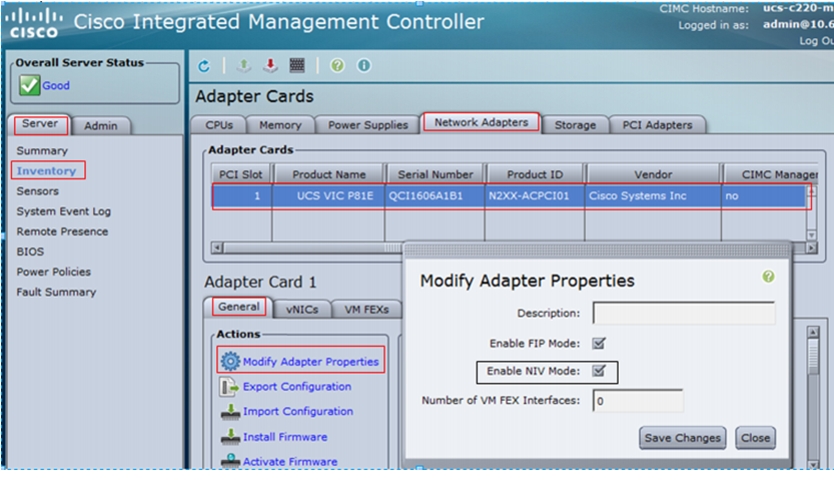Screen dimensions: 834x483
Task: Click the vertical scrollbar thumb of Adapter Card 1 panel
Action: [813, 357]
